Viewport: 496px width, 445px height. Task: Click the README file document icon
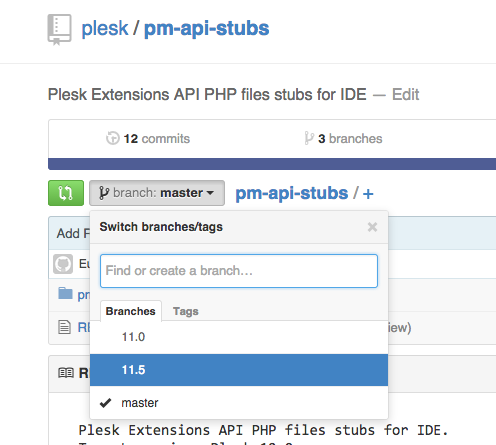coord(64,327)
